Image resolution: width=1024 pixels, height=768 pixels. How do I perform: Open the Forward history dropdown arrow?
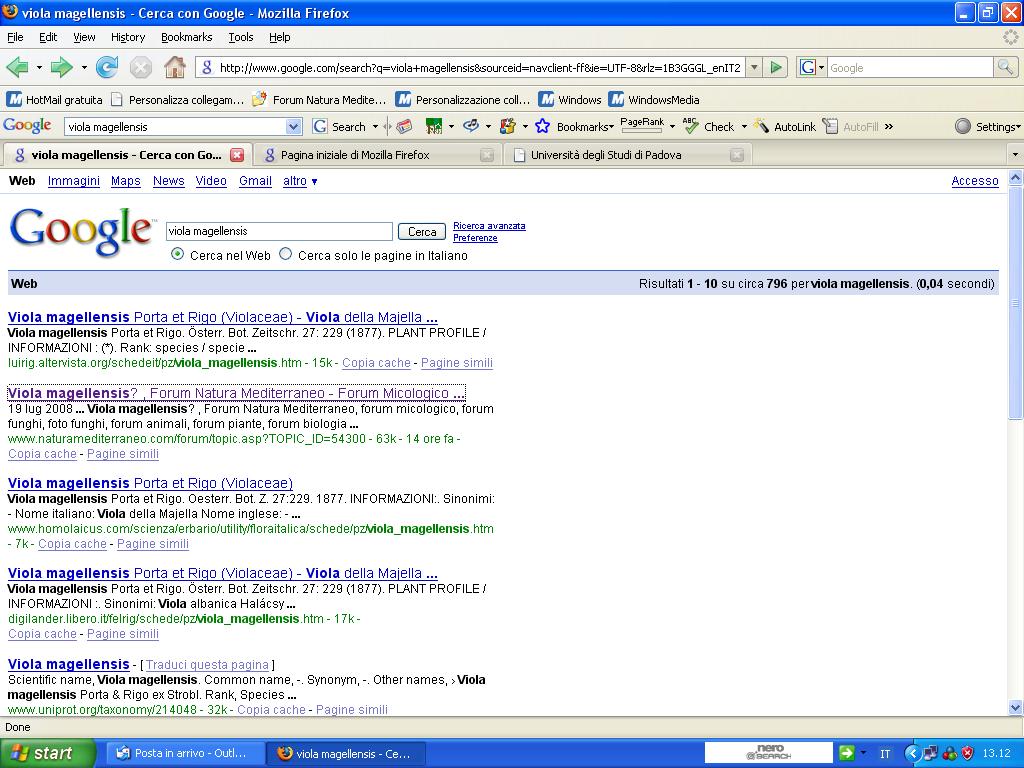coord(84,67)
